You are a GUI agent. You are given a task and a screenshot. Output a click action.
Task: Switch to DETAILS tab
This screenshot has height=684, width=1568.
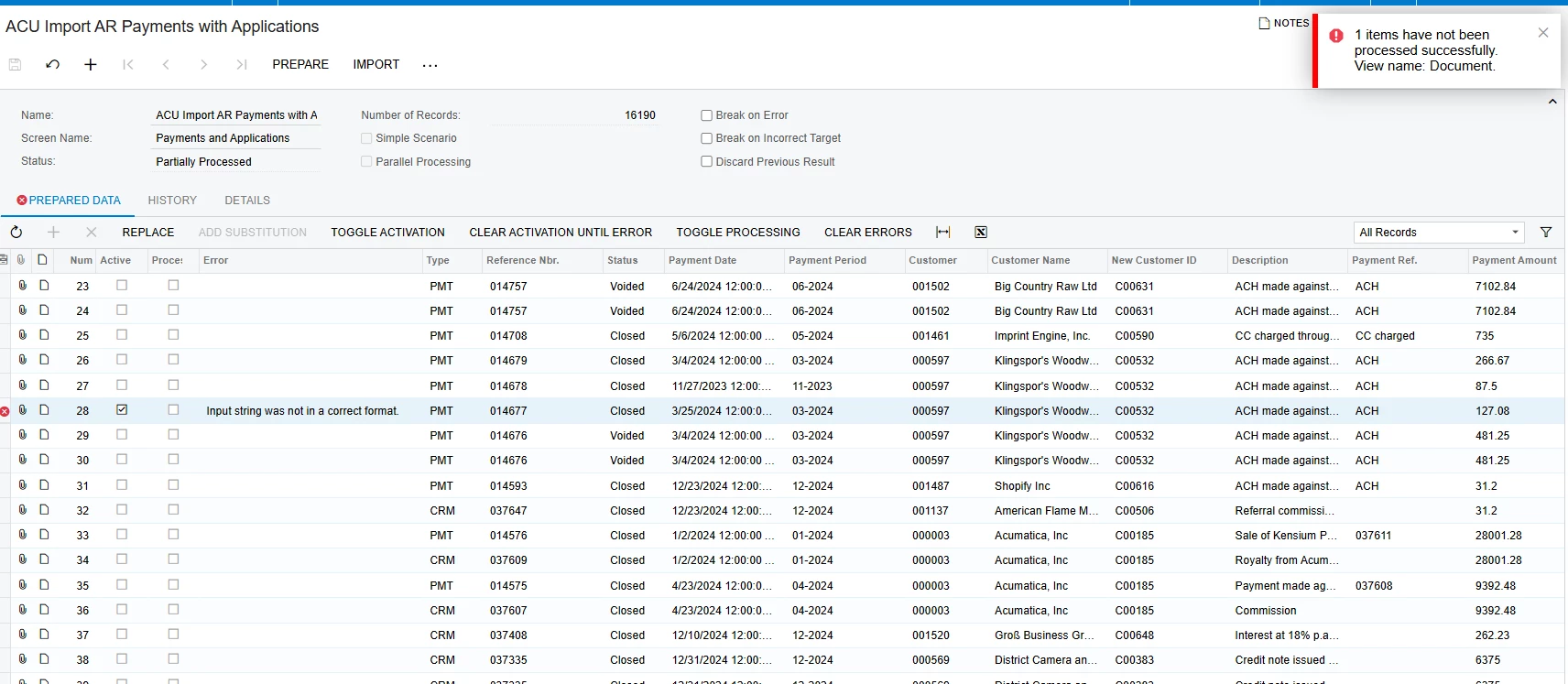coord(247,201)
